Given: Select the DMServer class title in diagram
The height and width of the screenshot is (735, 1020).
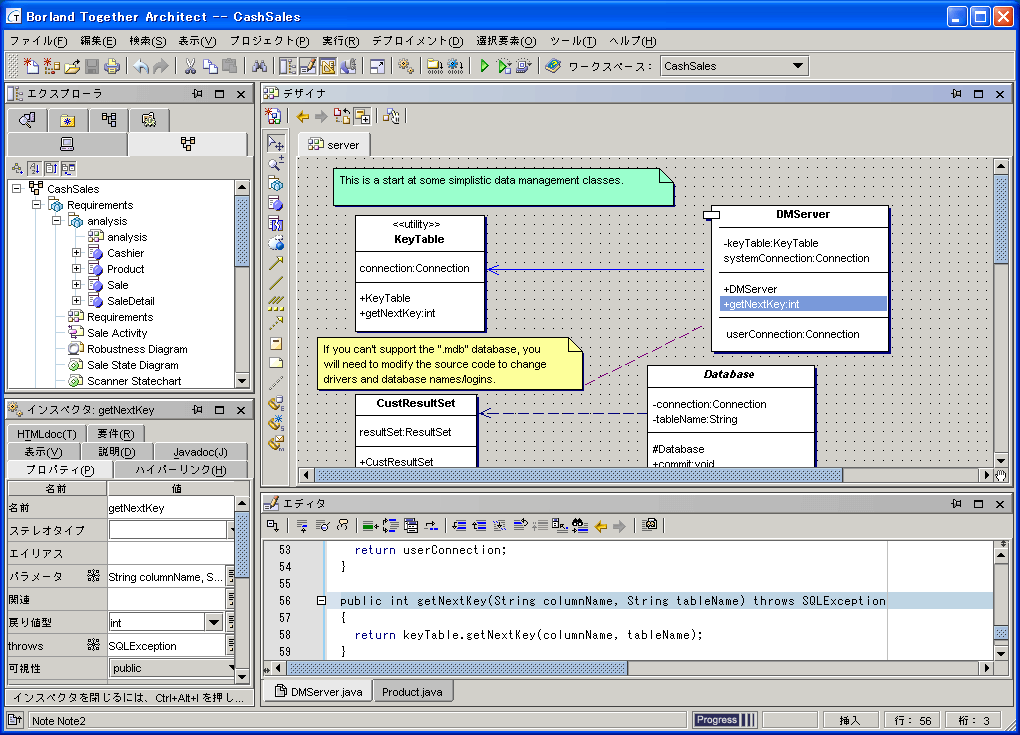Looking at the screenshot, I should coord(803,214).
